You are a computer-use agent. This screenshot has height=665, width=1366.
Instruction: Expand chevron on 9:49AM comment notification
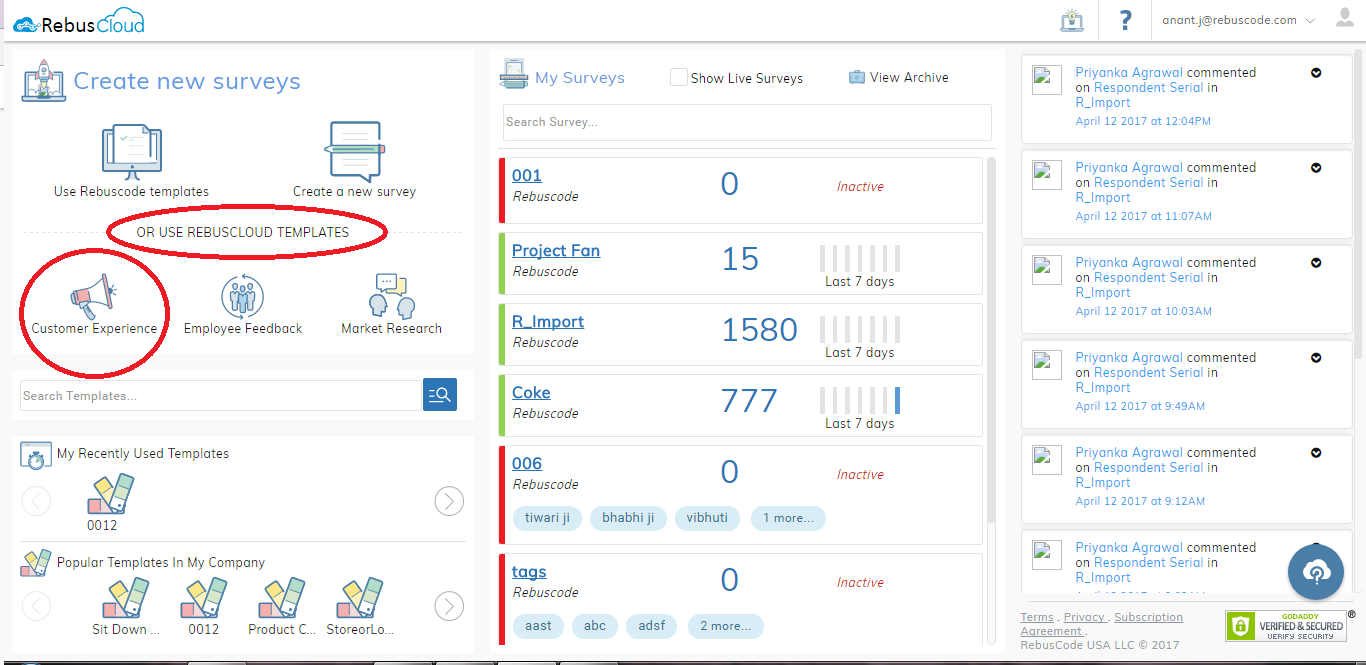[x=1316, y=358]
